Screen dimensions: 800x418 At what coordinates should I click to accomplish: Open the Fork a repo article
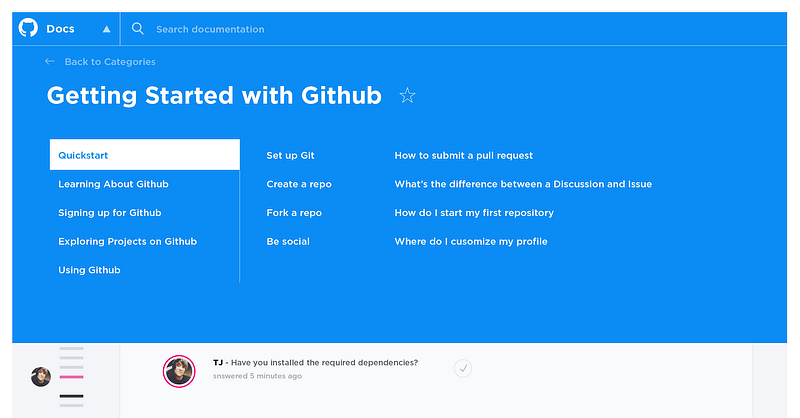pos(294,213)
